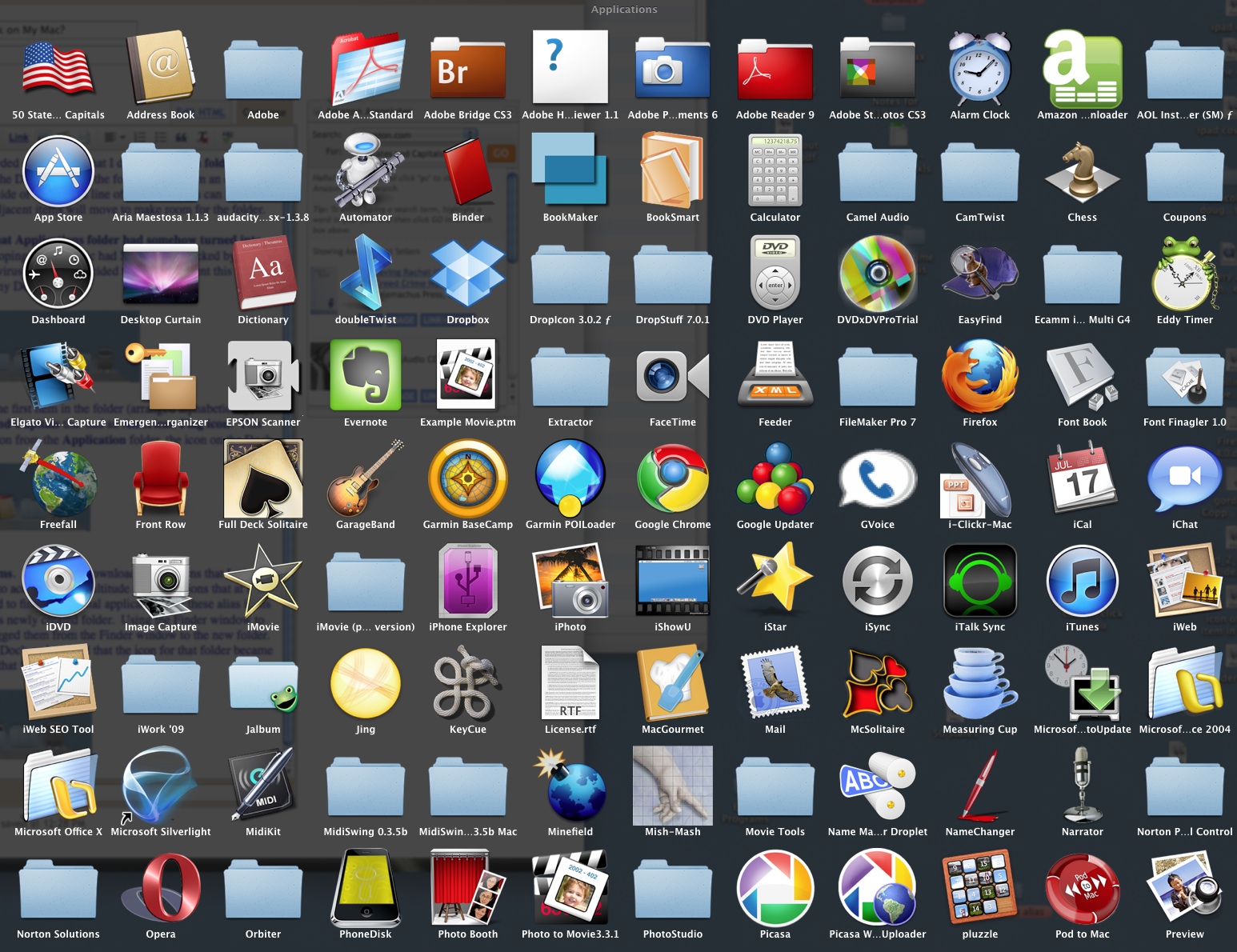This screenshot has height=952, width=1237.
Task: Open Font Book app
Action: [x=1083, y=375]
